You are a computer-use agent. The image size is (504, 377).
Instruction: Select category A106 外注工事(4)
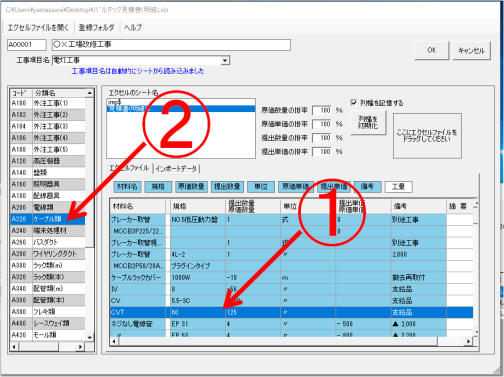48,138
